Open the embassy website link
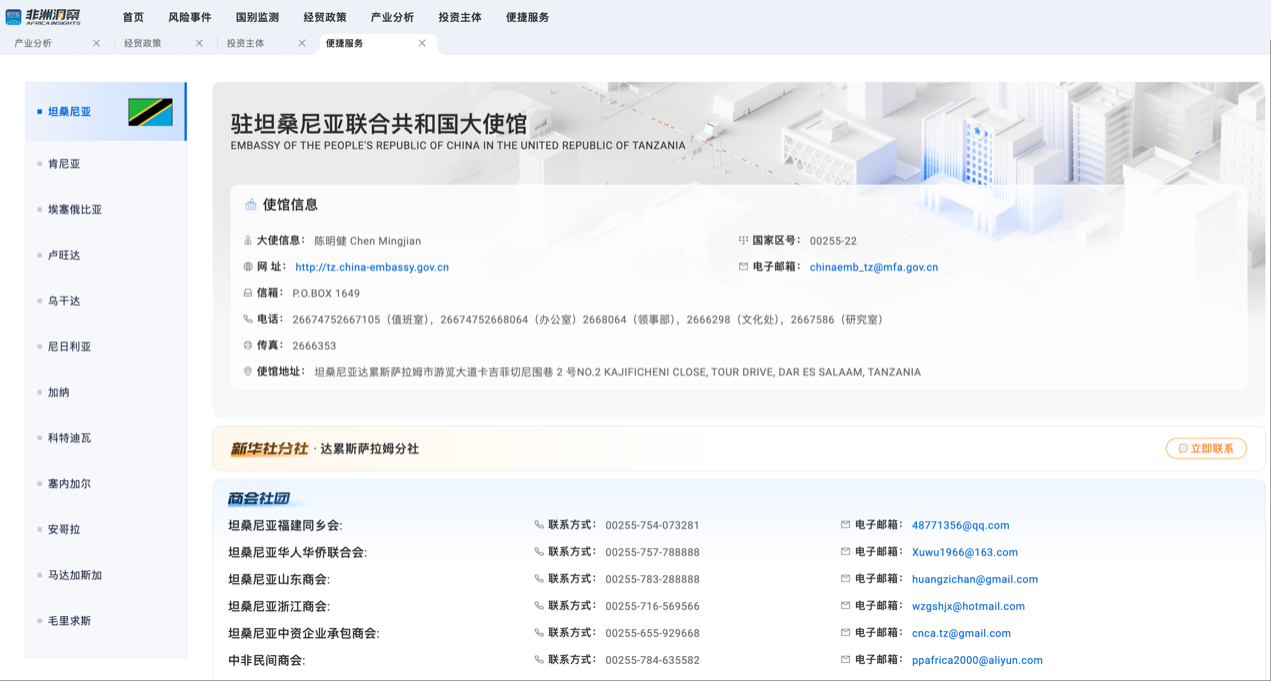The image size is (1271, 681). point(372,267)
